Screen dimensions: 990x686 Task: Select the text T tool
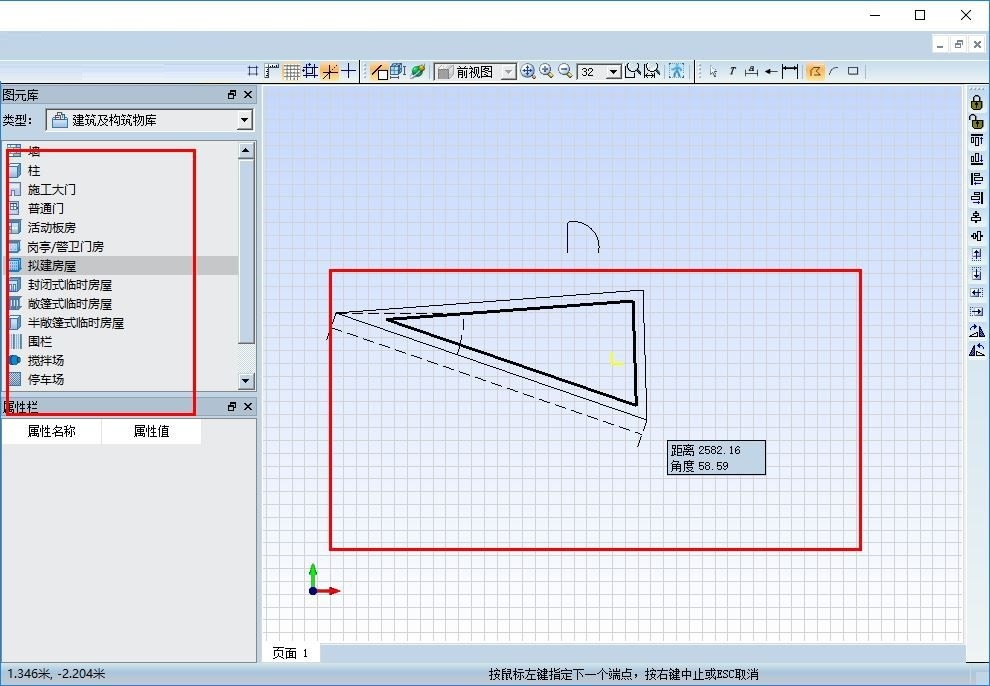point(732,71)
